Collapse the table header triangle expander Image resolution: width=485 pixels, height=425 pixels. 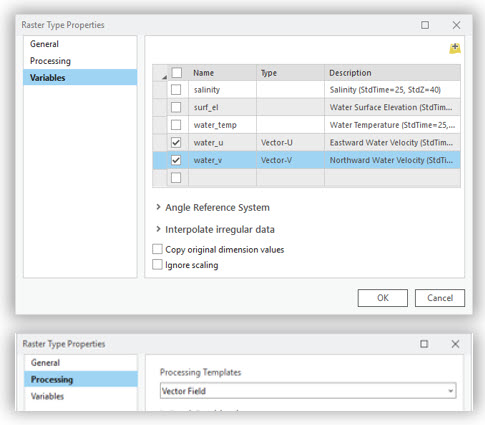click(x=164, y=77)
